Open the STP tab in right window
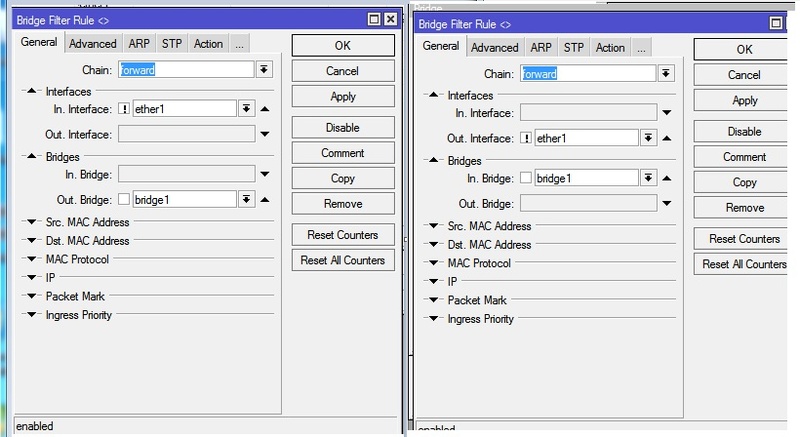Viewport: 800px width, 437px height. pos(574,47)
